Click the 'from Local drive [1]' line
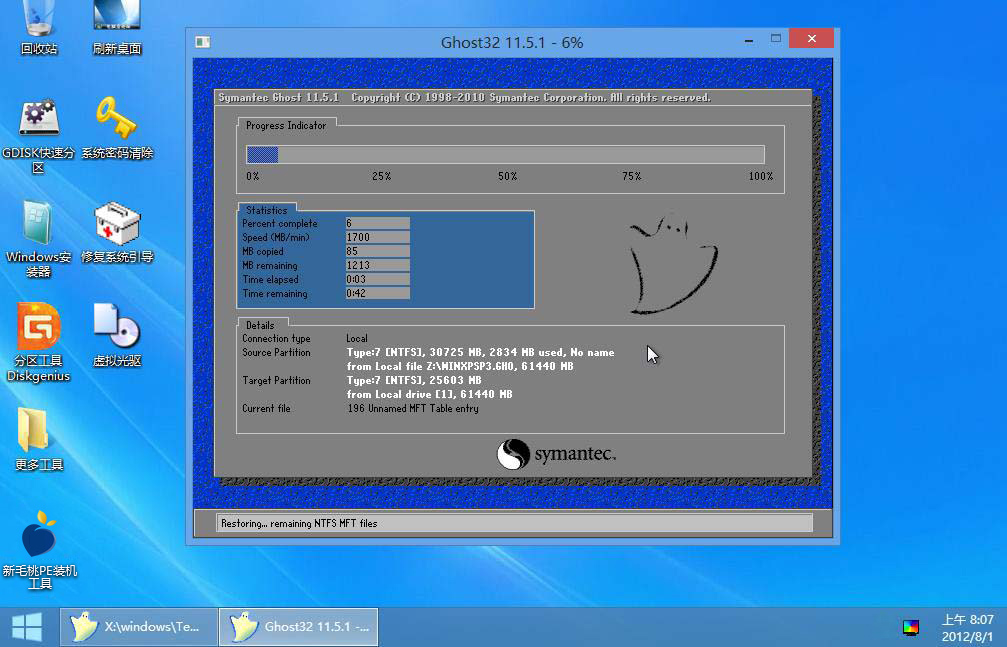This screenshot has height=647, width=1007. pyautogui.click(x=430, y=394)
